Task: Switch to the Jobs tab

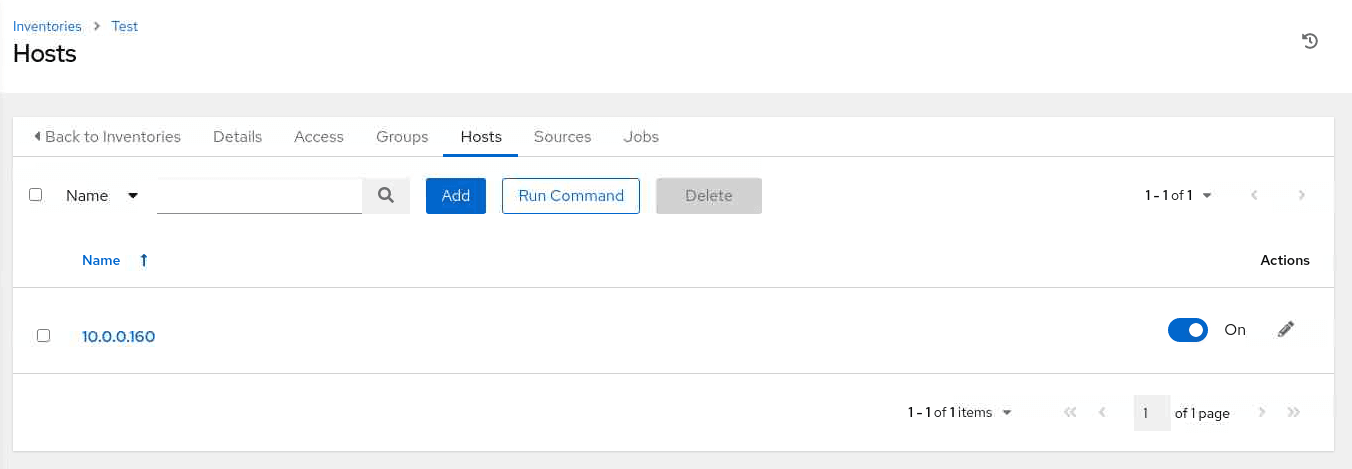Action: tap(641, 136)
